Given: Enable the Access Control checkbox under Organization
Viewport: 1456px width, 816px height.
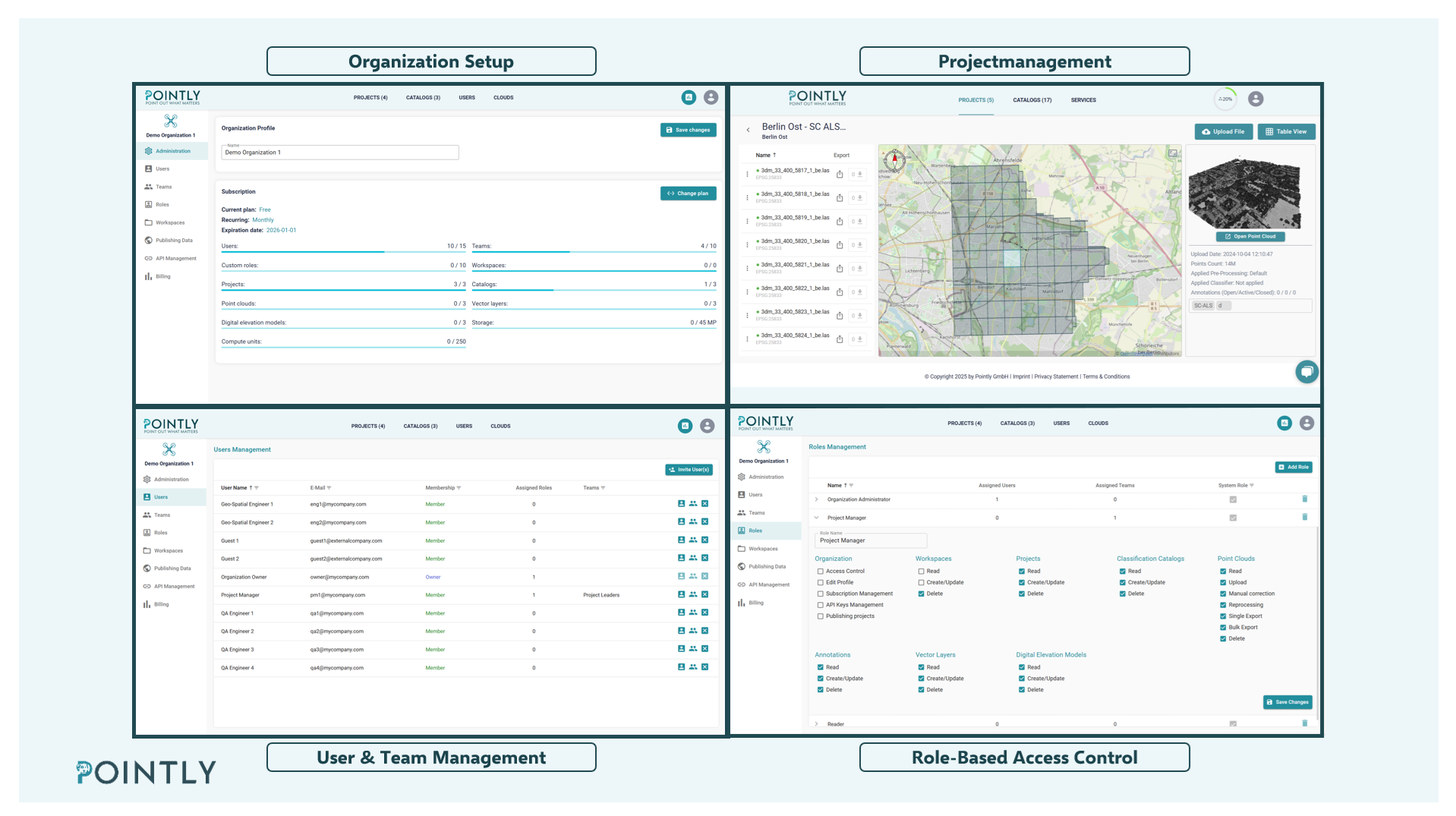Looking at the screenshot, I should tap(820, 572).
